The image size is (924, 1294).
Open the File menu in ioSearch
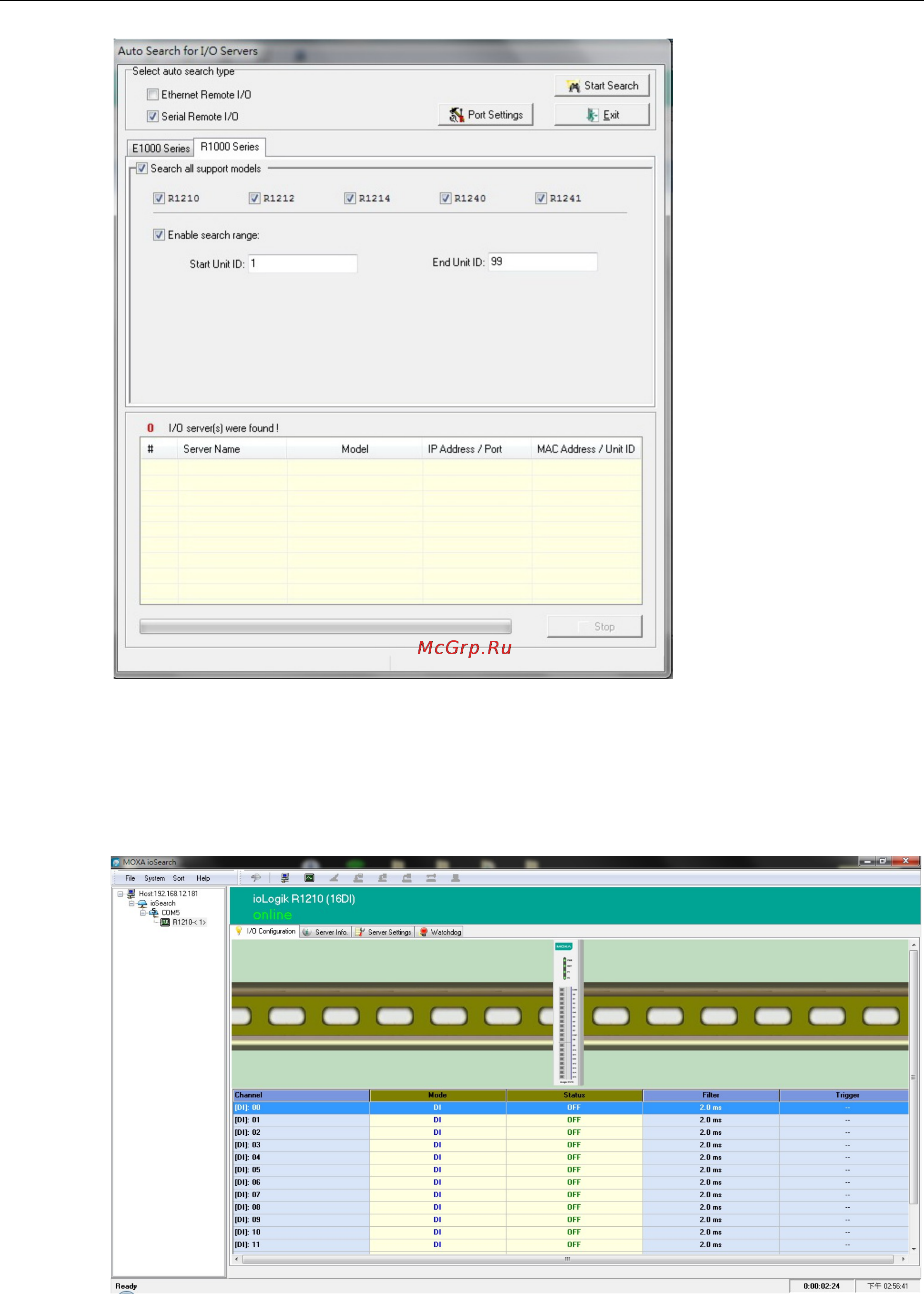(x=130, y=878)
